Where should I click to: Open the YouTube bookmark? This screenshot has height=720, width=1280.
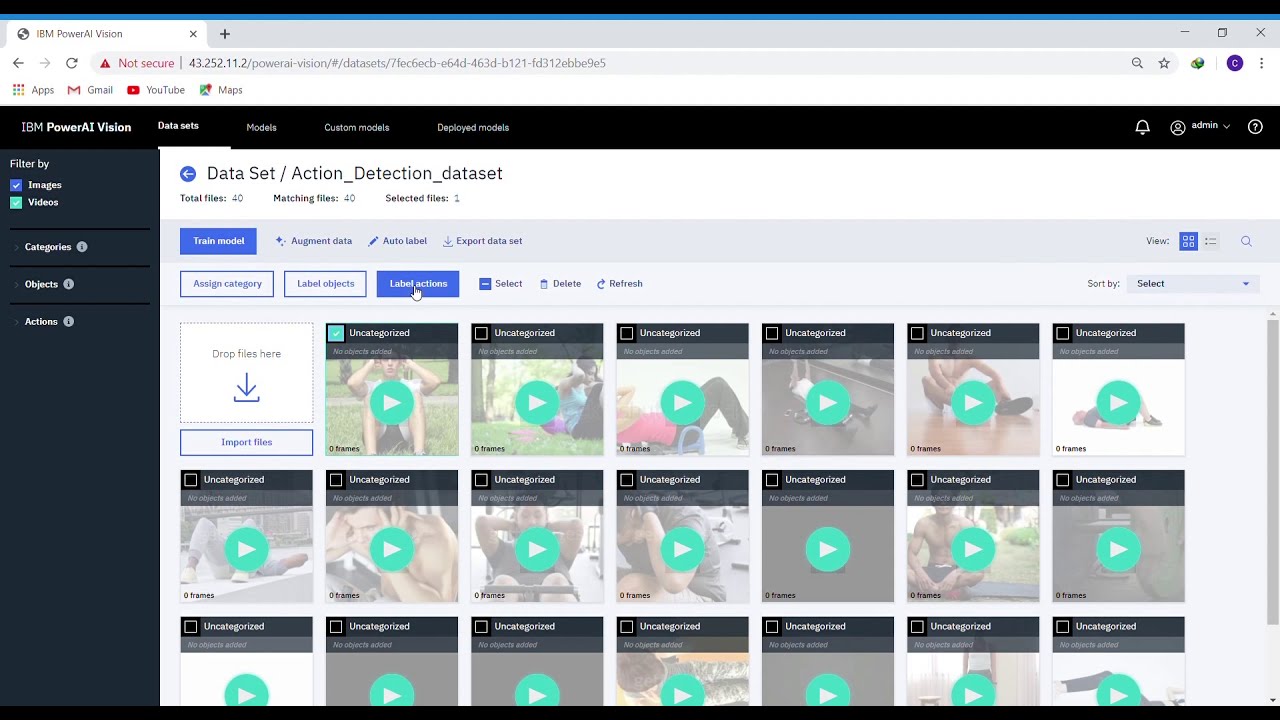(x=156, y=90)
